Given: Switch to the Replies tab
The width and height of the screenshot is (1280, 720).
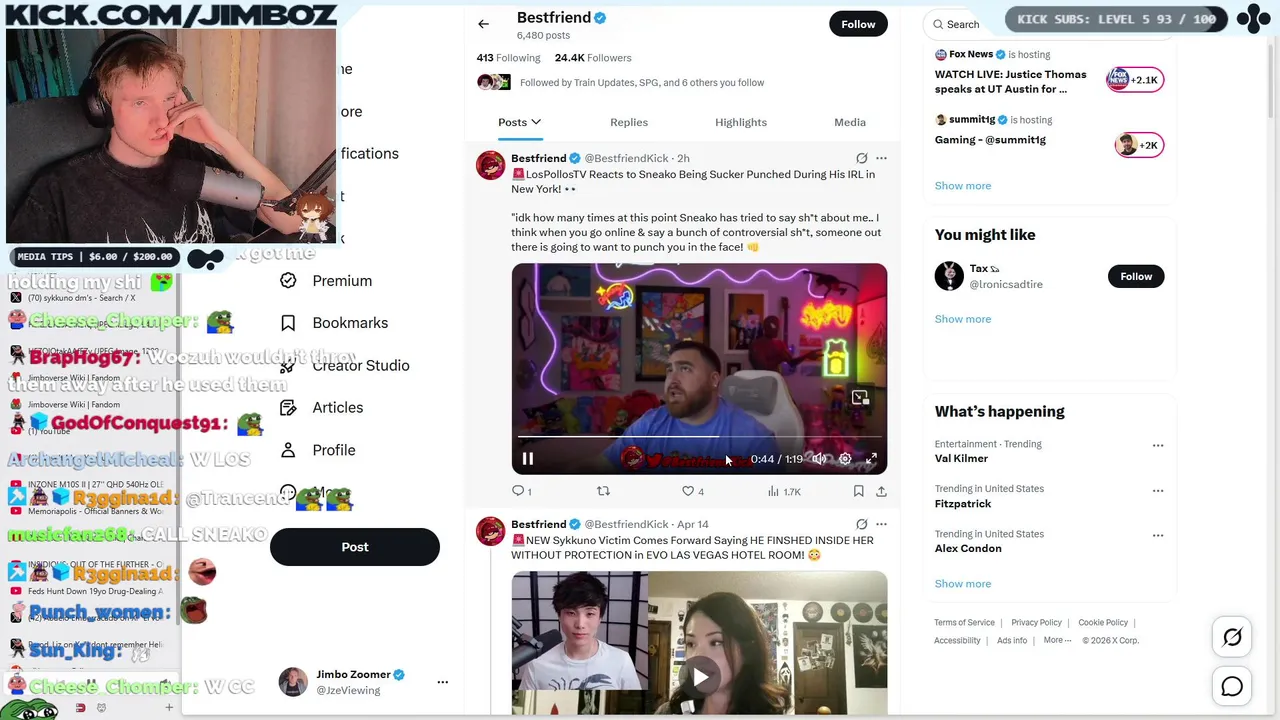Looking at the screenshot, I should pos(629,122).
